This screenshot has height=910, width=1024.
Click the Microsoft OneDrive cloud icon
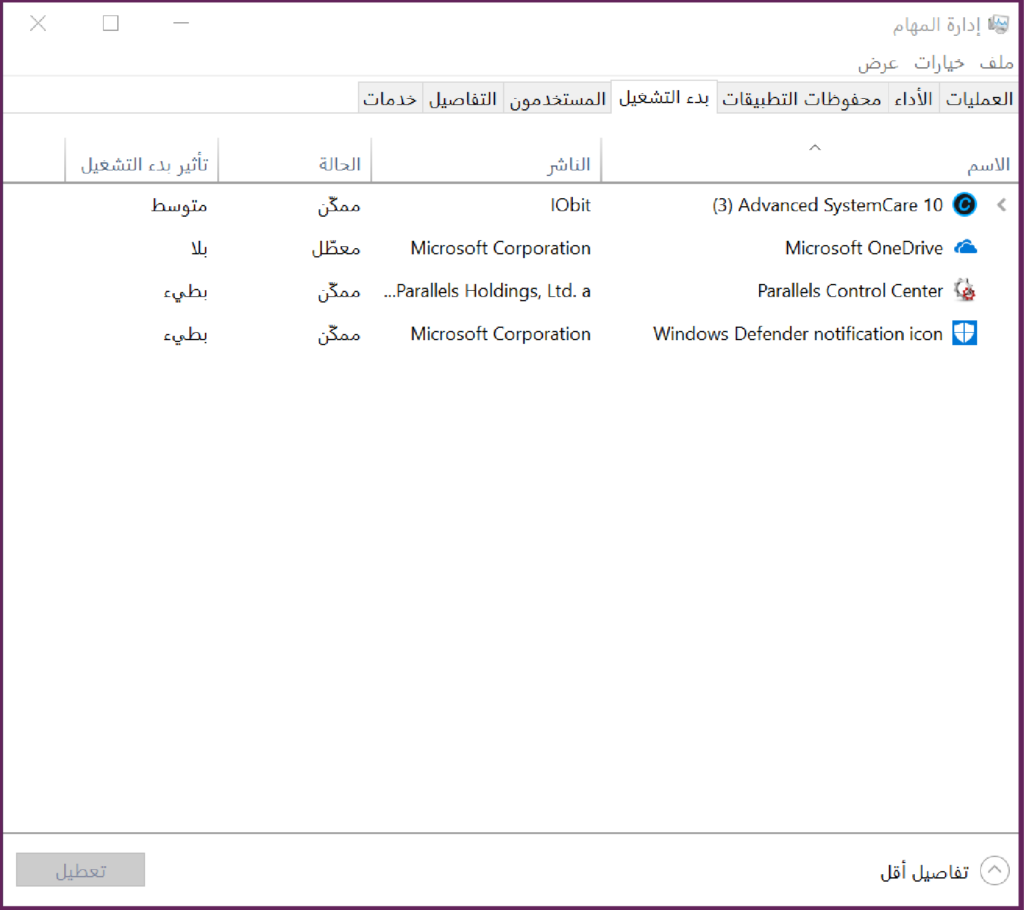[x=965, y=248]
